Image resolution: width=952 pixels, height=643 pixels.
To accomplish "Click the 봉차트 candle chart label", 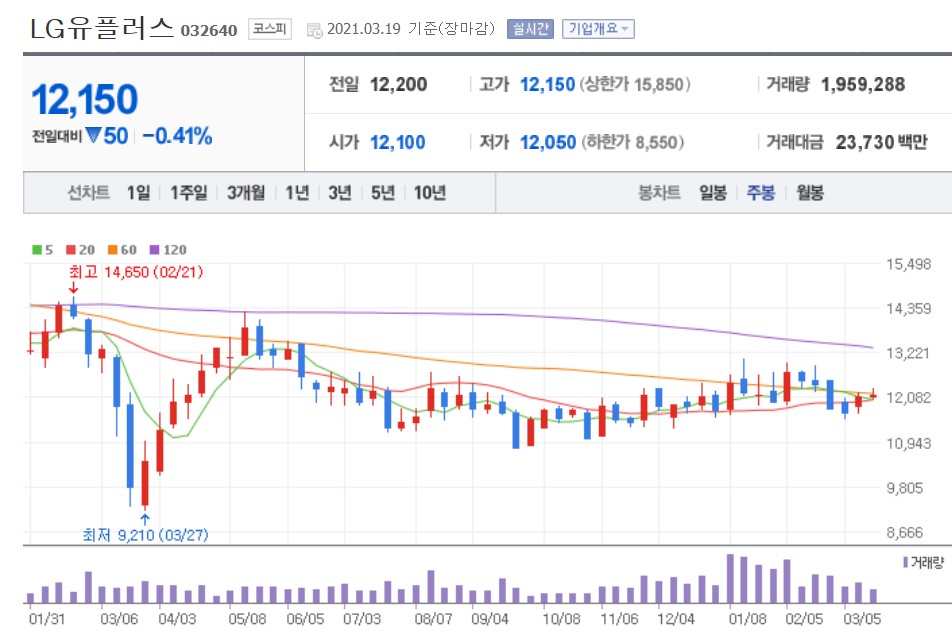I will (x=659, y=193).
